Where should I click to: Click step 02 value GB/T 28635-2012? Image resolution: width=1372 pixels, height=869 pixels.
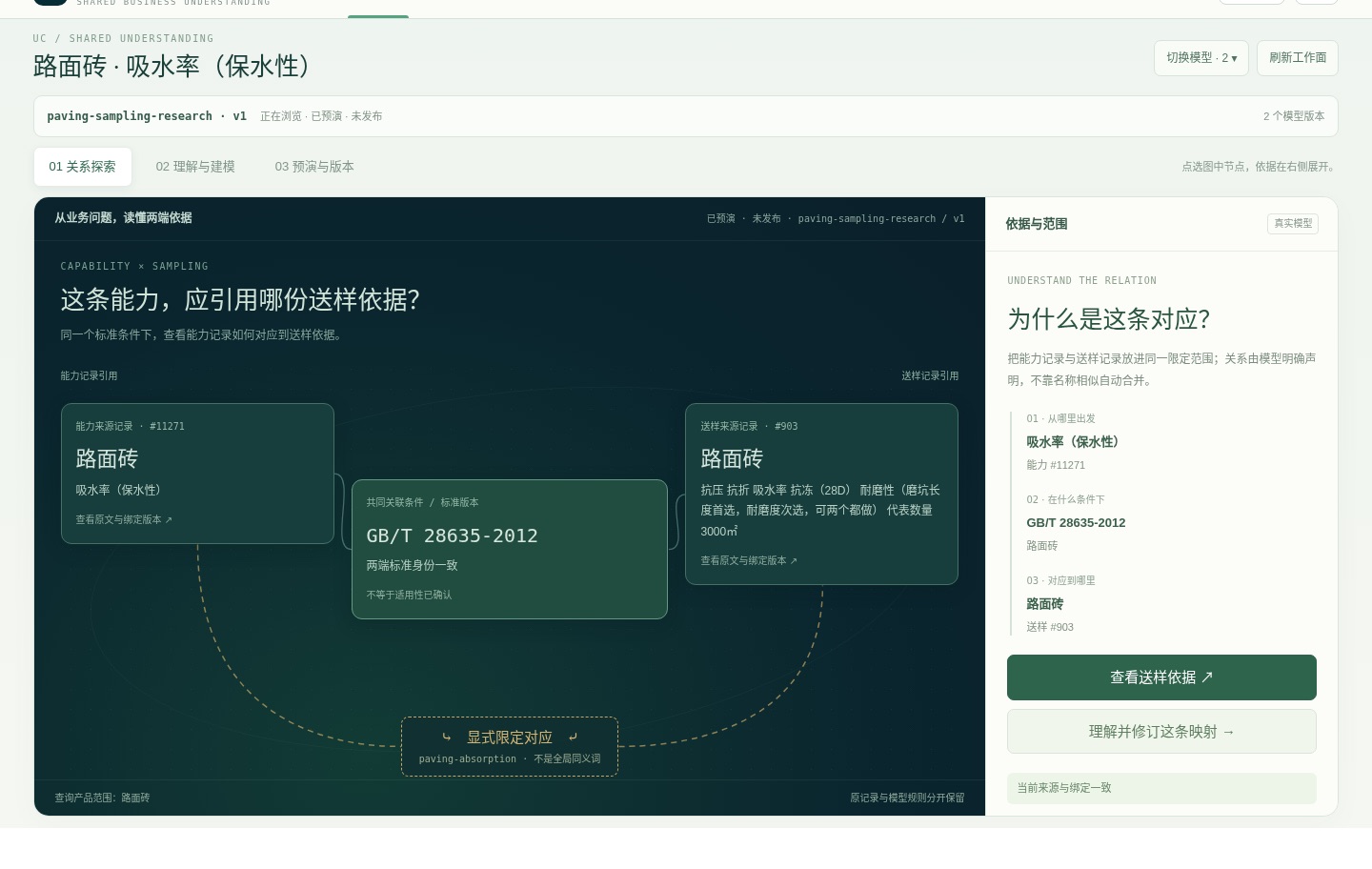(1076, 523)
